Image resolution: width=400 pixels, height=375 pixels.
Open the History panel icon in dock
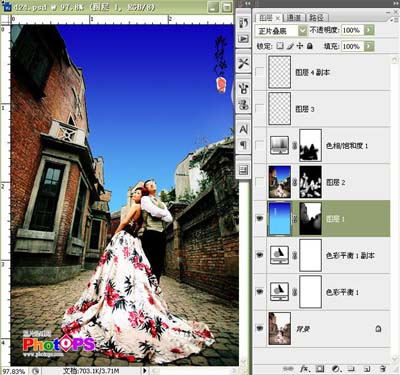pyautogui.click(x=244, y=23)
